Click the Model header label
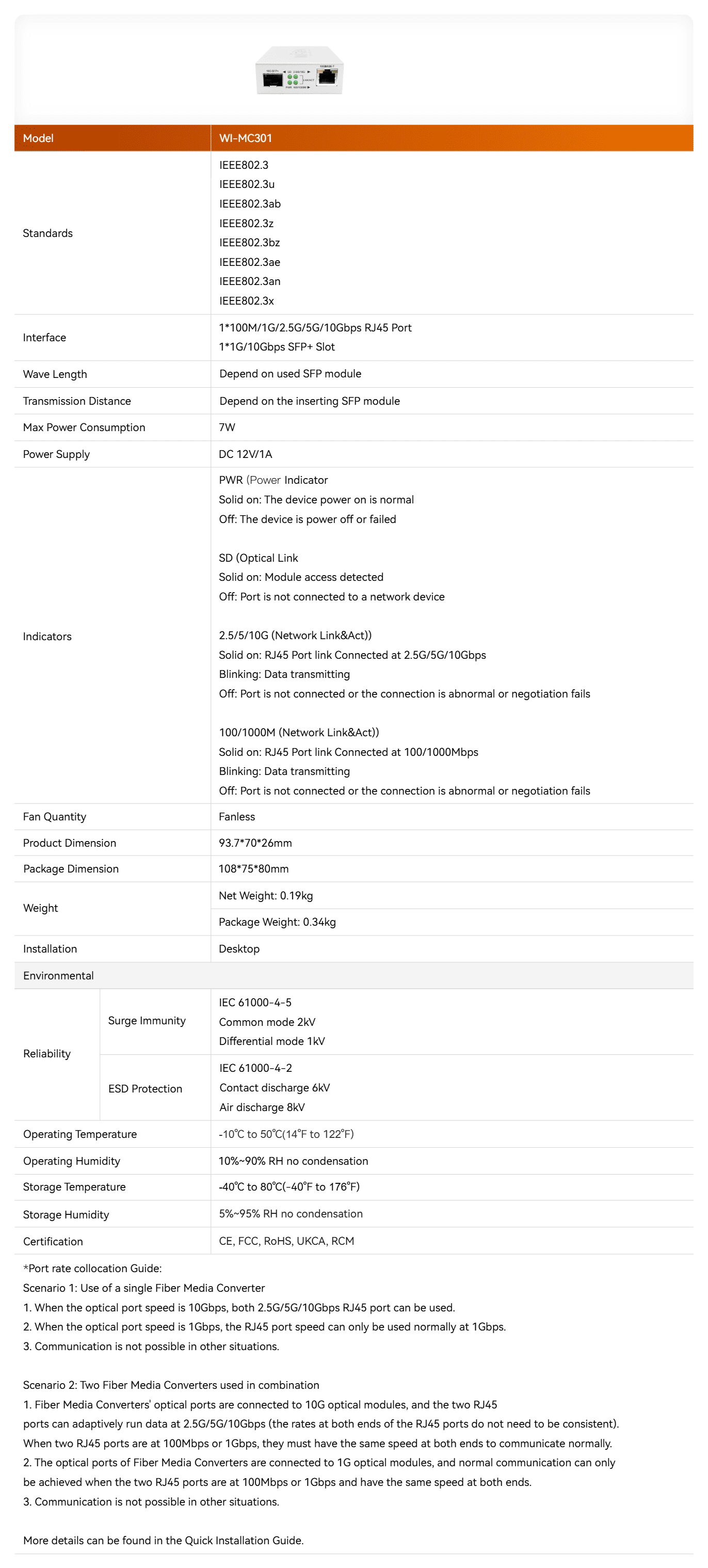708x1568 pixels. coord(38,138)
